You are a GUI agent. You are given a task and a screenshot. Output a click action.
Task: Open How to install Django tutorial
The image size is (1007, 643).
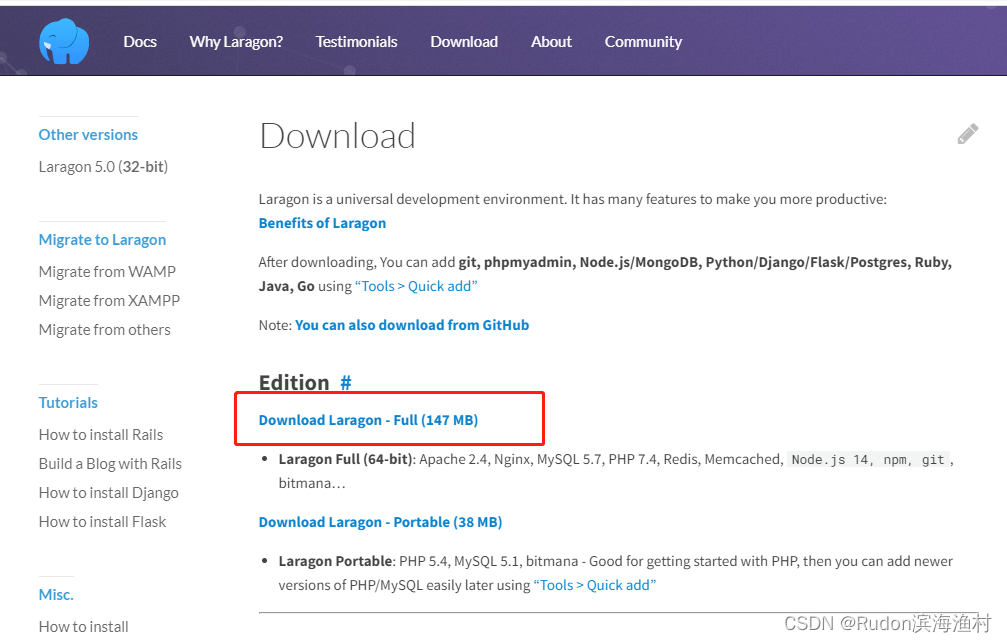click(x=109, y=493)
